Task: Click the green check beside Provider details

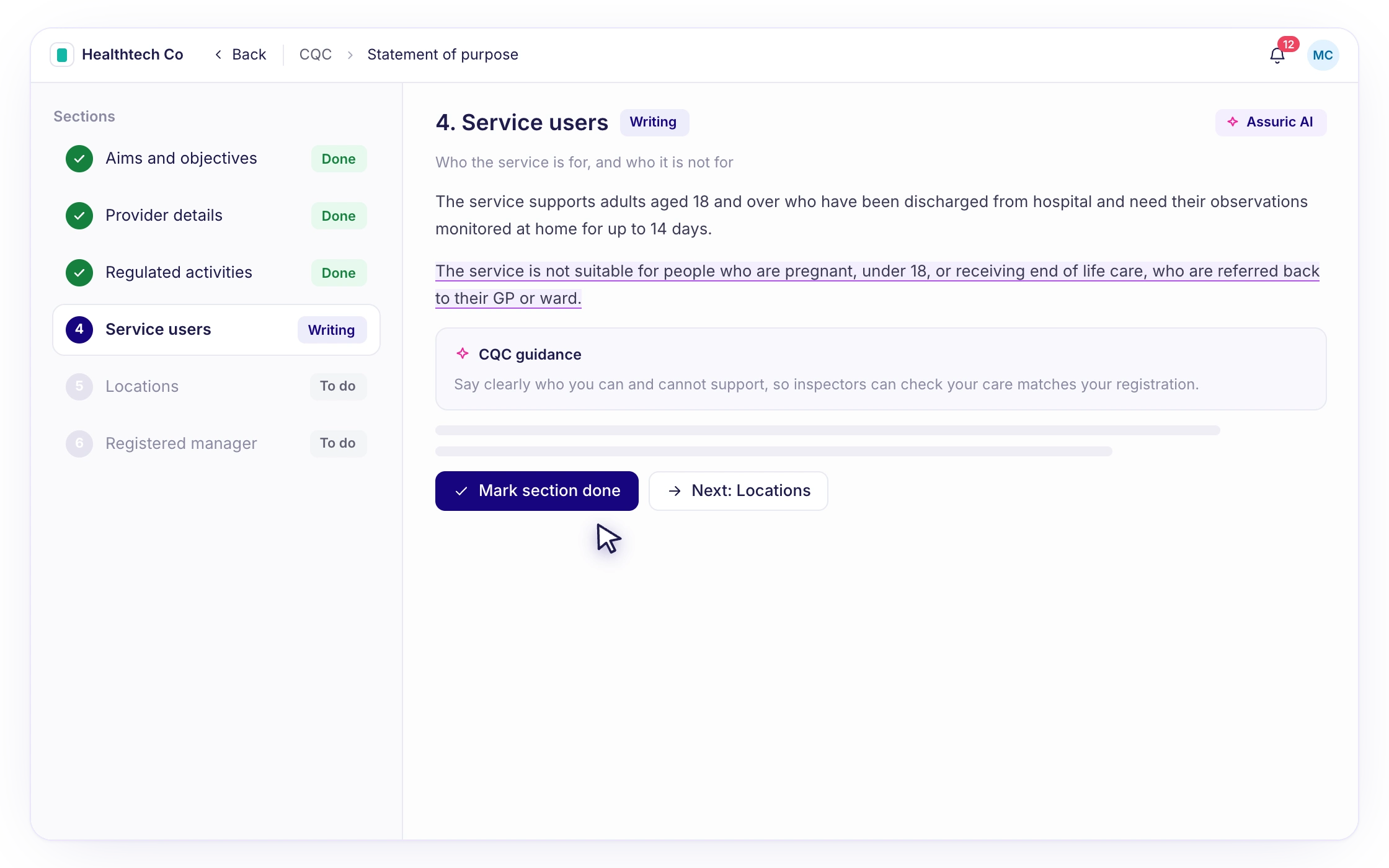Action: (79, 216)
